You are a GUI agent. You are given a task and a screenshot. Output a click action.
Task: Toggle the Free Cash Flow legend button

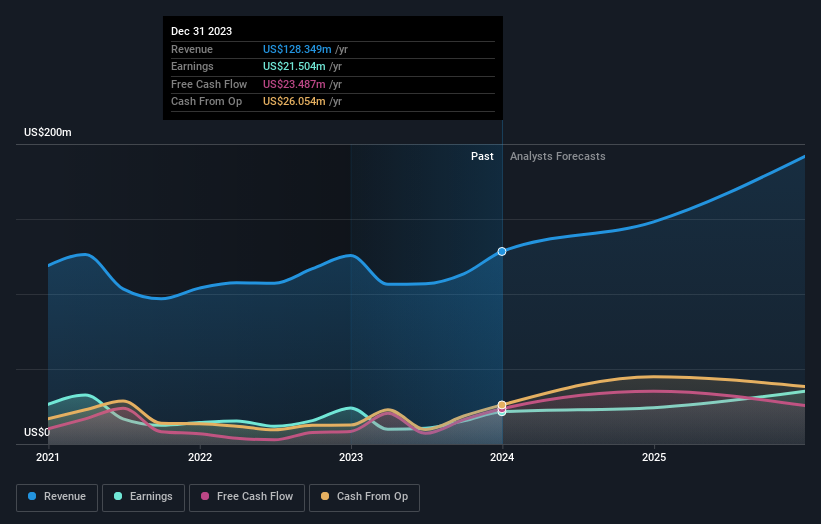tap(247, 497)
